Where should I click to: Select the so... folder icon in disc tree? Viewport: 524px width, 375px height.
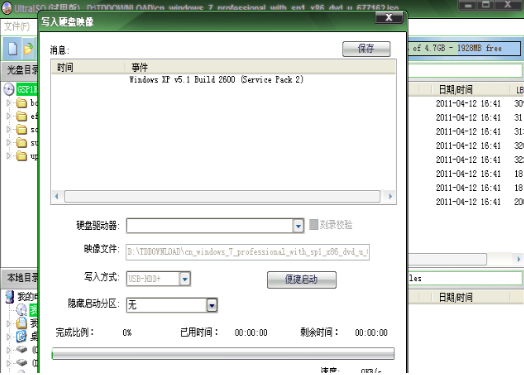point(21,129)
